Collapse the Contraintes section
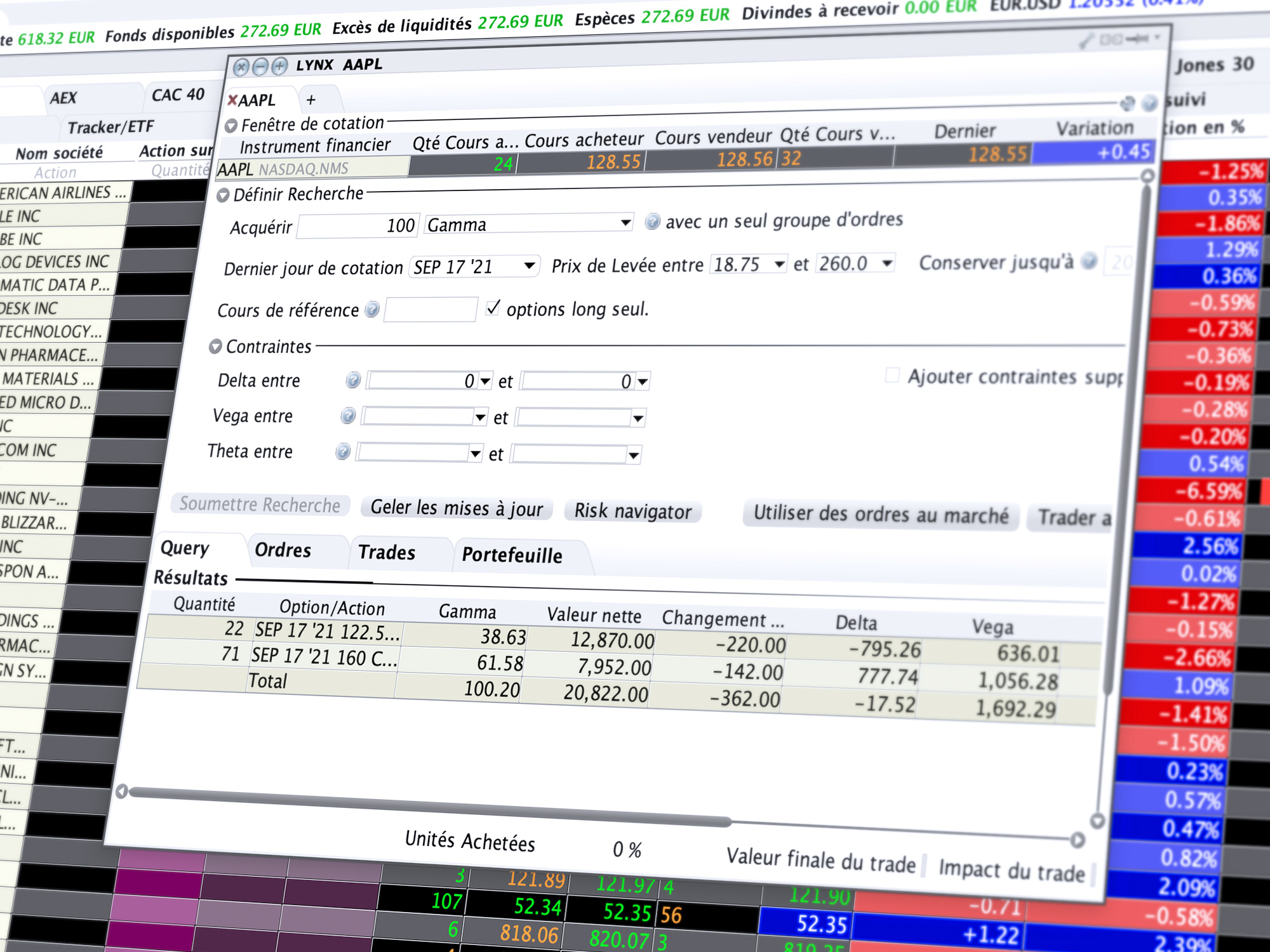 click(x=215, y=347)
